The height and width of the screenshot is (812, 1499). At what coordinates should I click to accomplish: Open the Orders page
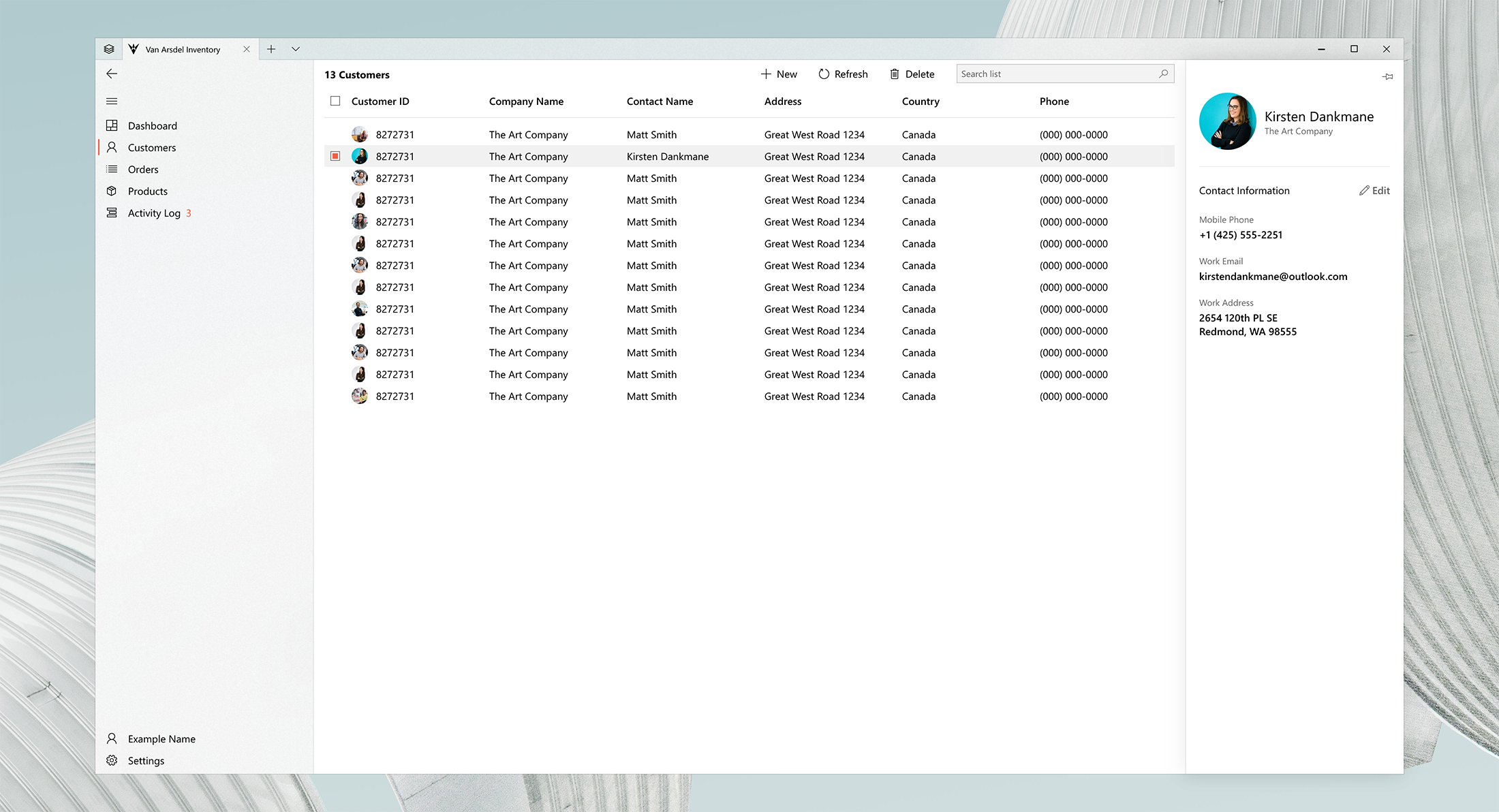[x=143, y=169]
